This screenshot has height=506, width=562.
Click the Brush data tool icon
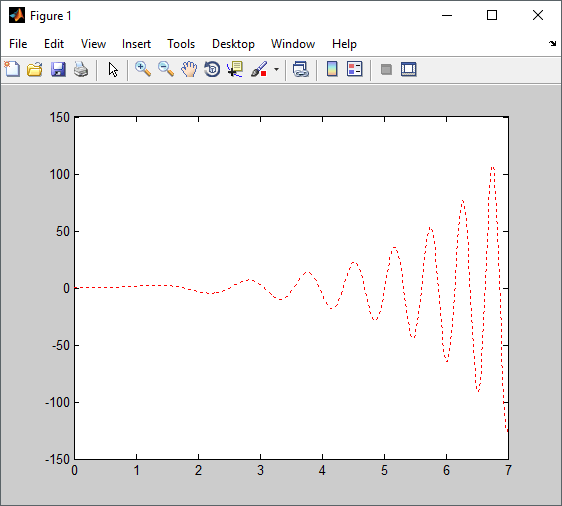(x=259, y=69)
